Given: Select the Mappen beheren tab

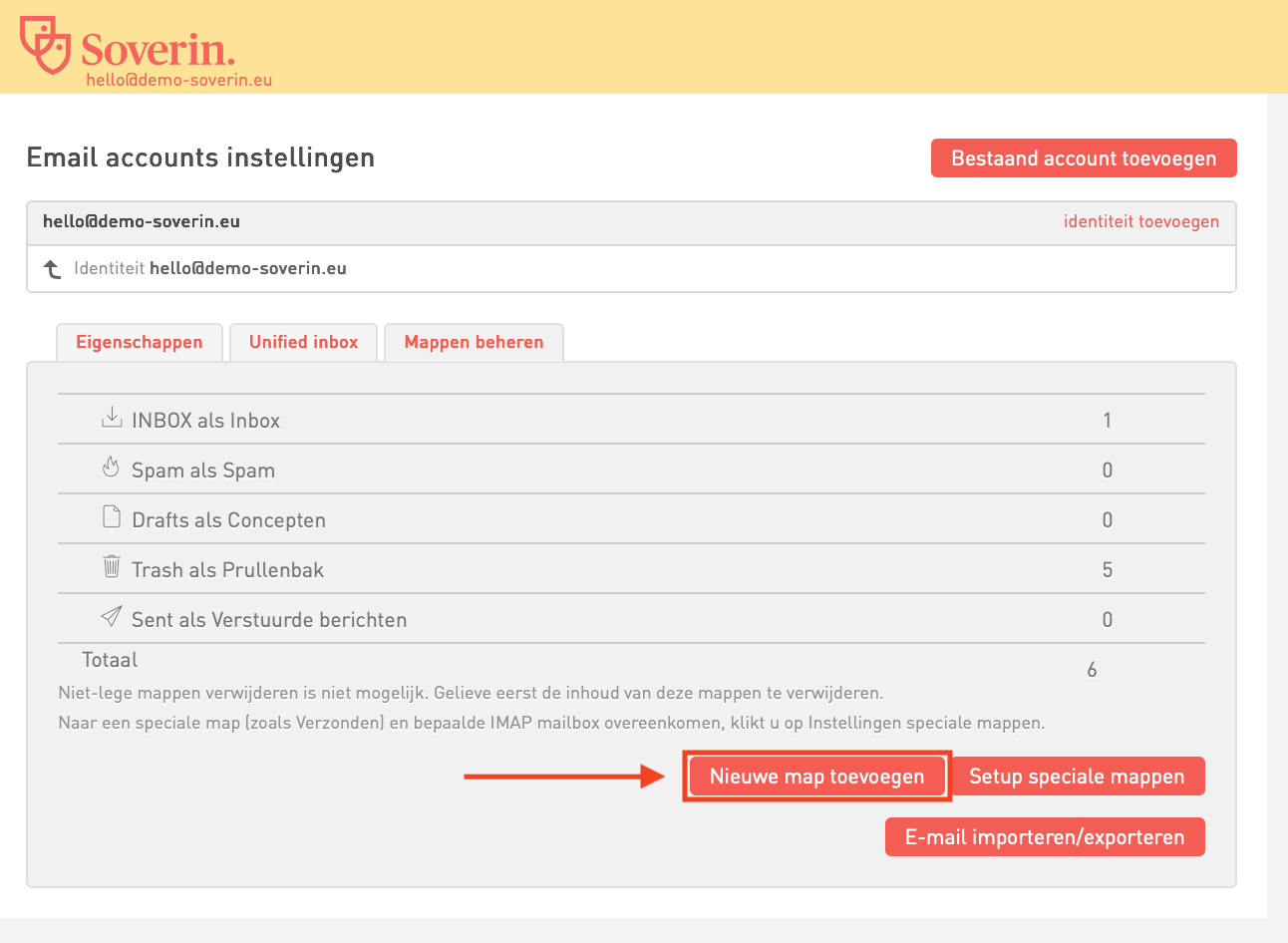Looking at the screenshot, I should [x=474, y=342].
